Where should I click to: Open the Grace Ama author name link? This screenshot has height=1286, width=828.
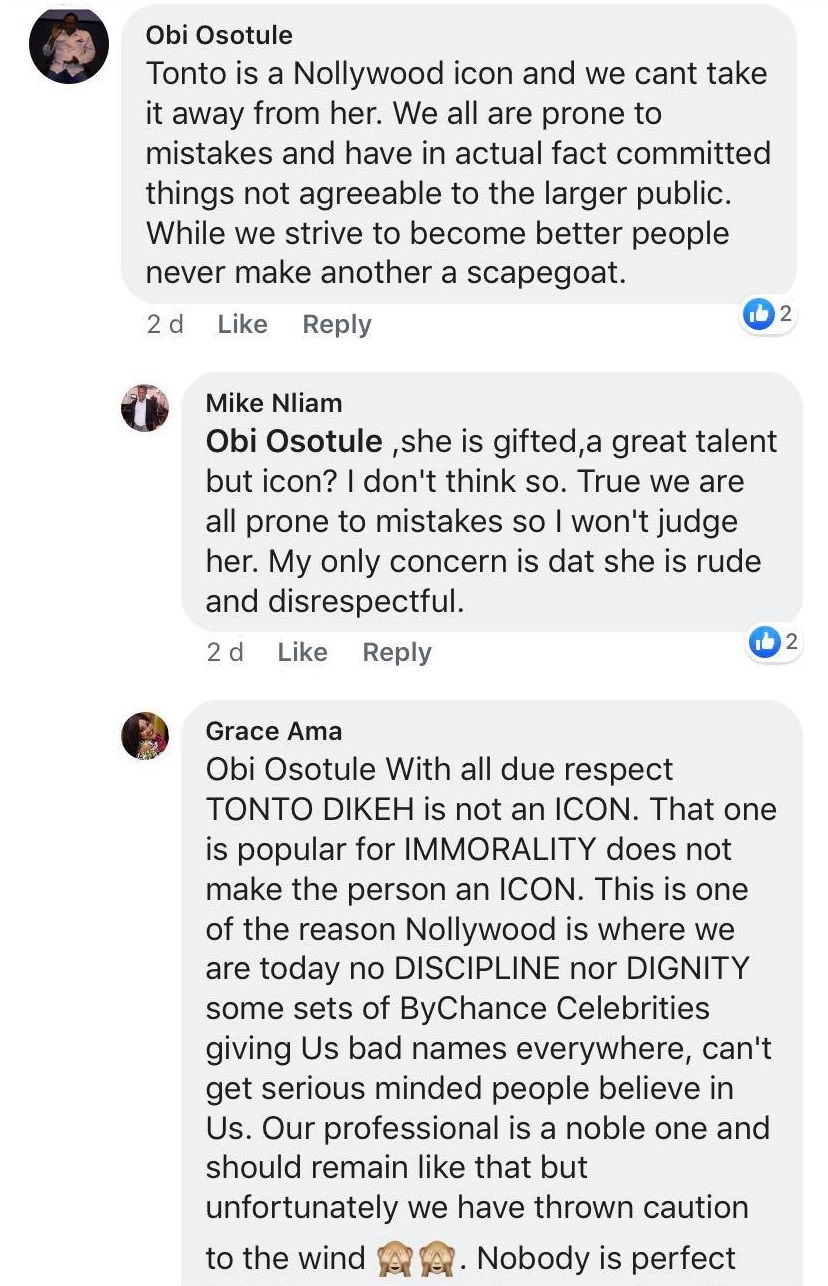(274, 731)
